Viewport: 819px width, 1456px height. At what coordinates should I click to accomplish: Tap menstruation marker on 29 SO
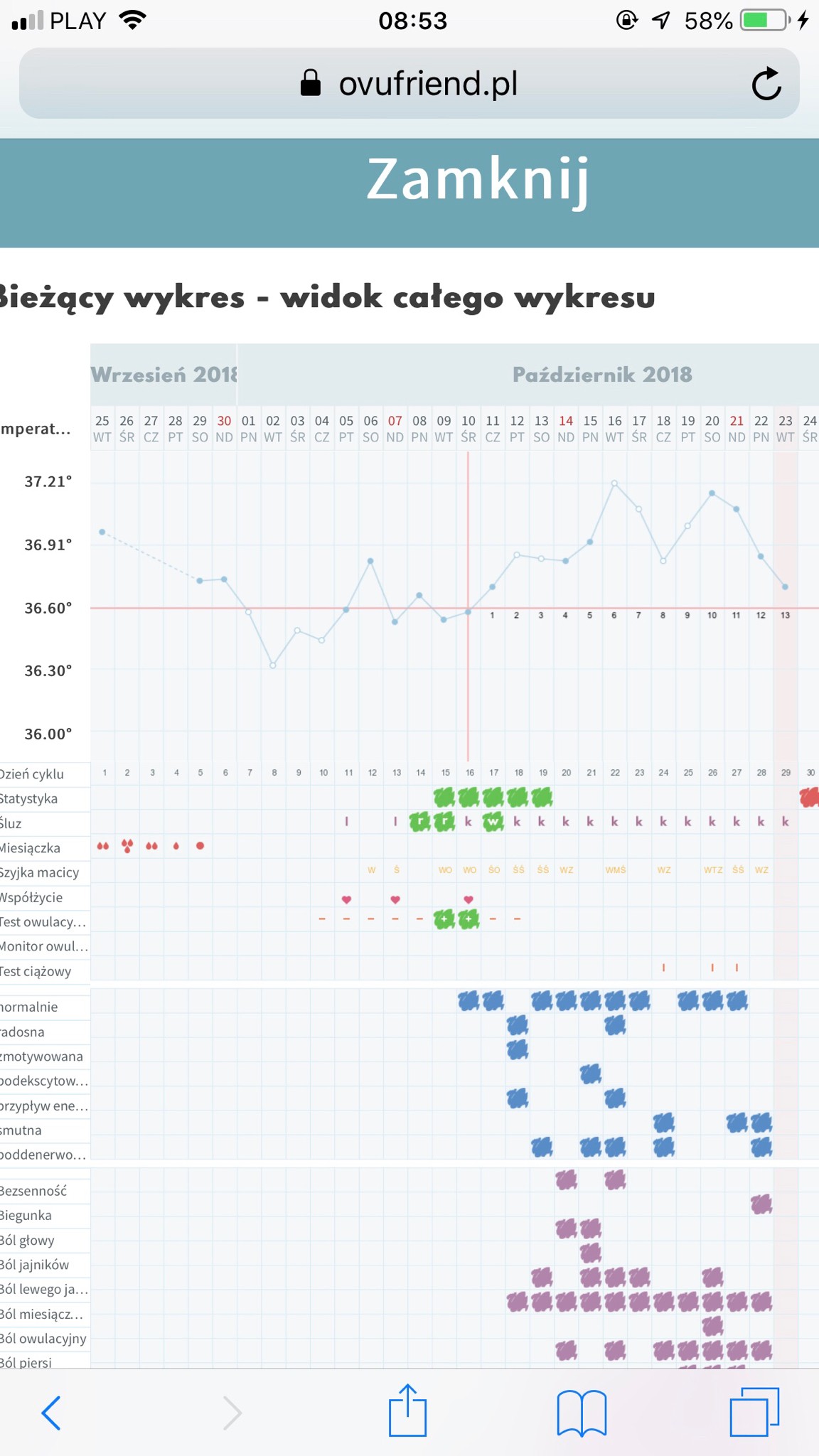[x=200, y=846]
